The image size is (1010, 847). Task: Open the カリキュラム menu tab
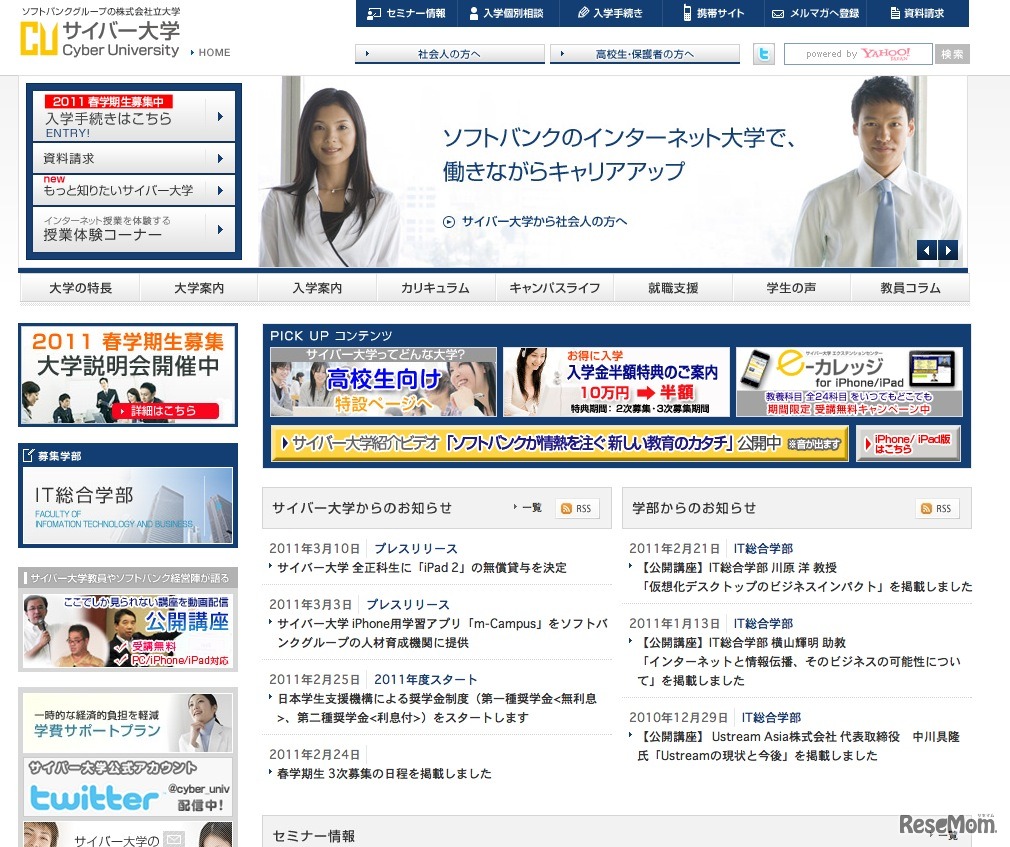click(435, 288)
